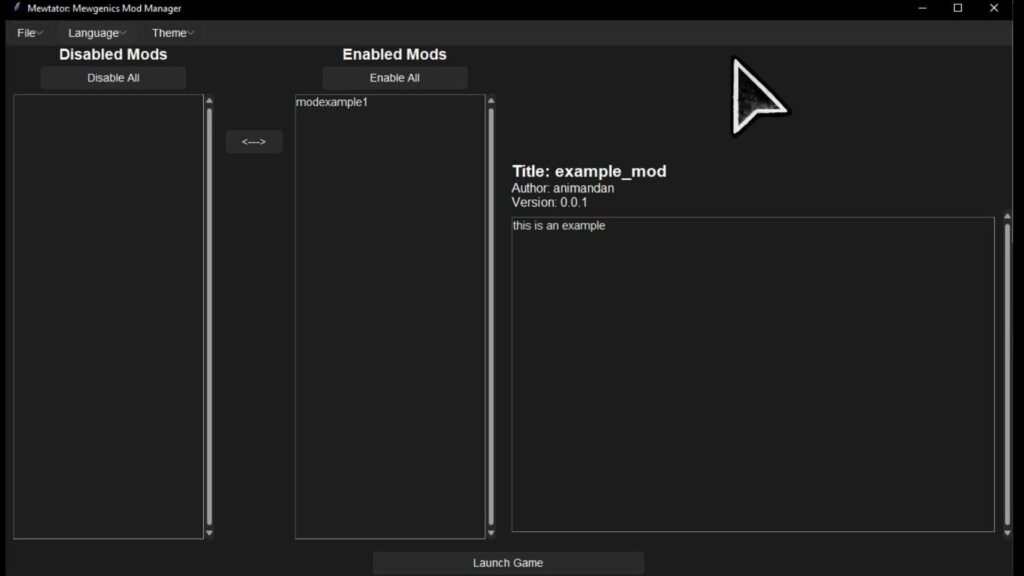Screen dimensions: 1024x576
Task: Click the up arrow on Disabled Mods scrollbar
Action: 209,99
